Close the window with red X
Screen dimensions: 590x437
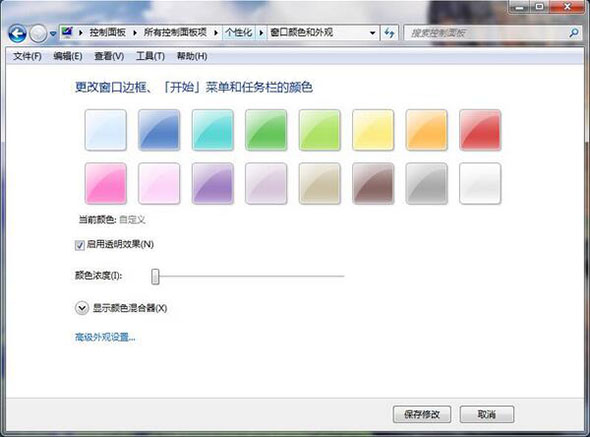[567, 7]
